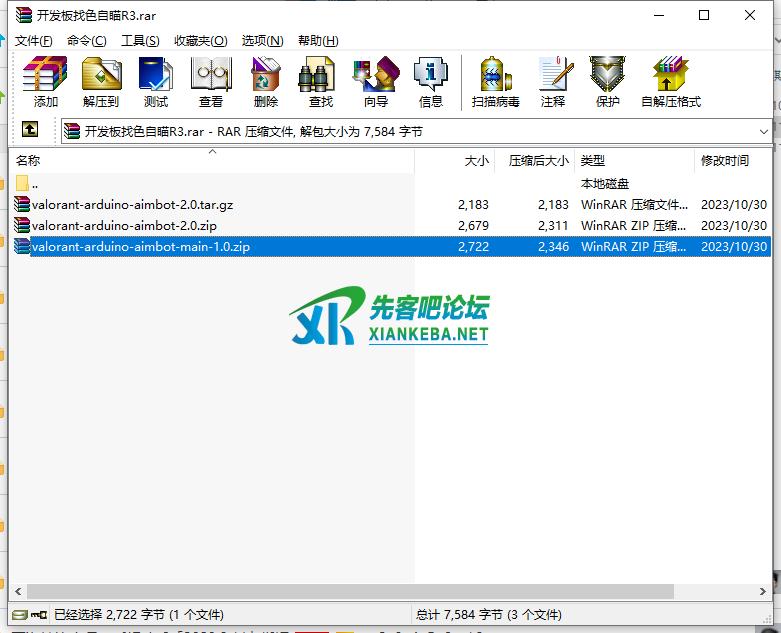Click the WinRAR title bar app icon
781x633 pixels.
pos(23,15)
